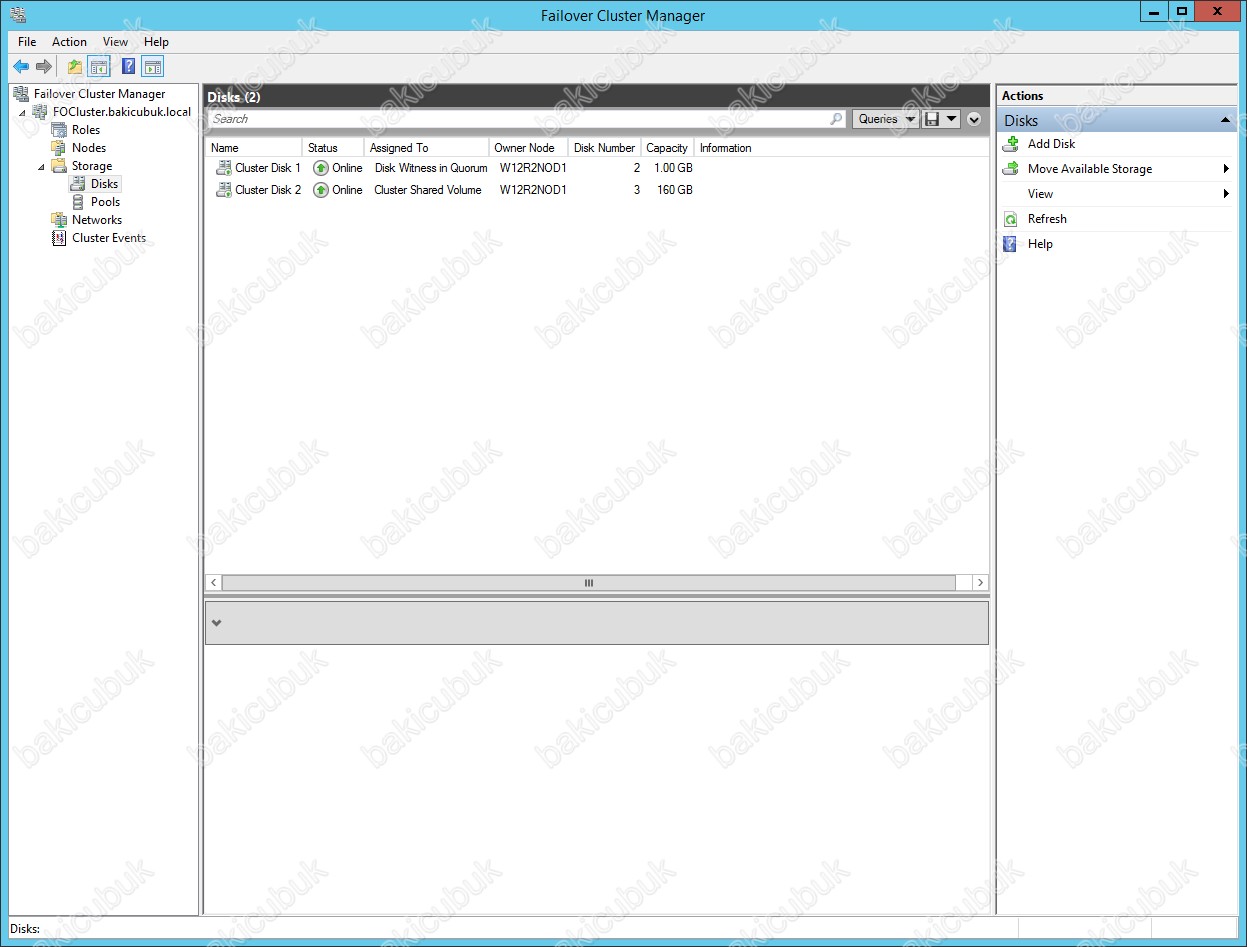Open the Queries dropdown
1247x947 pixels.
885,119
